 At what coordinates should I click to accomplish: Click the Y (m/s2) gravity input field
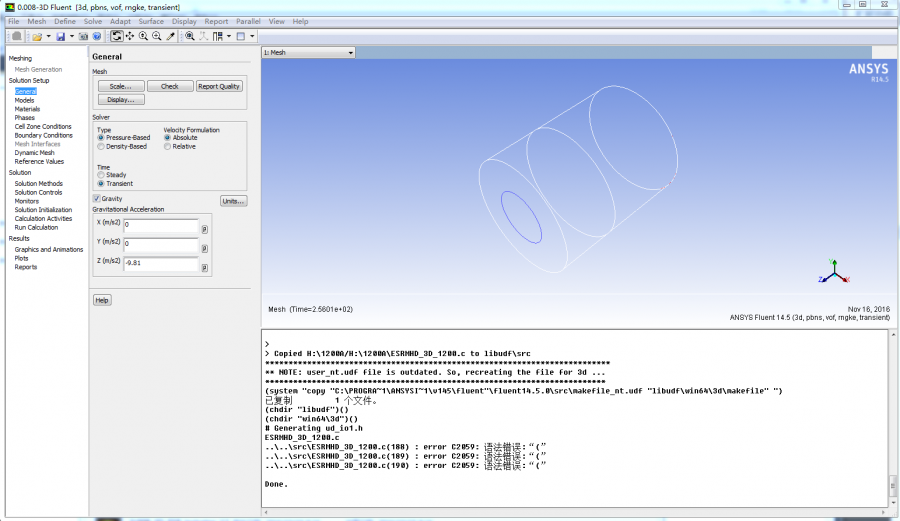[x=161, y=244]
